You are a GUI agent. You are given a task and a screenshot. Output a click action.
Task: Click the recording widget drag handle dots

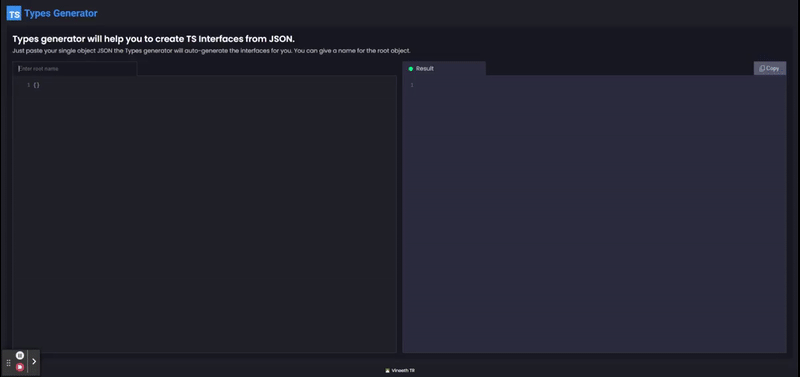[x=8, y=363]
